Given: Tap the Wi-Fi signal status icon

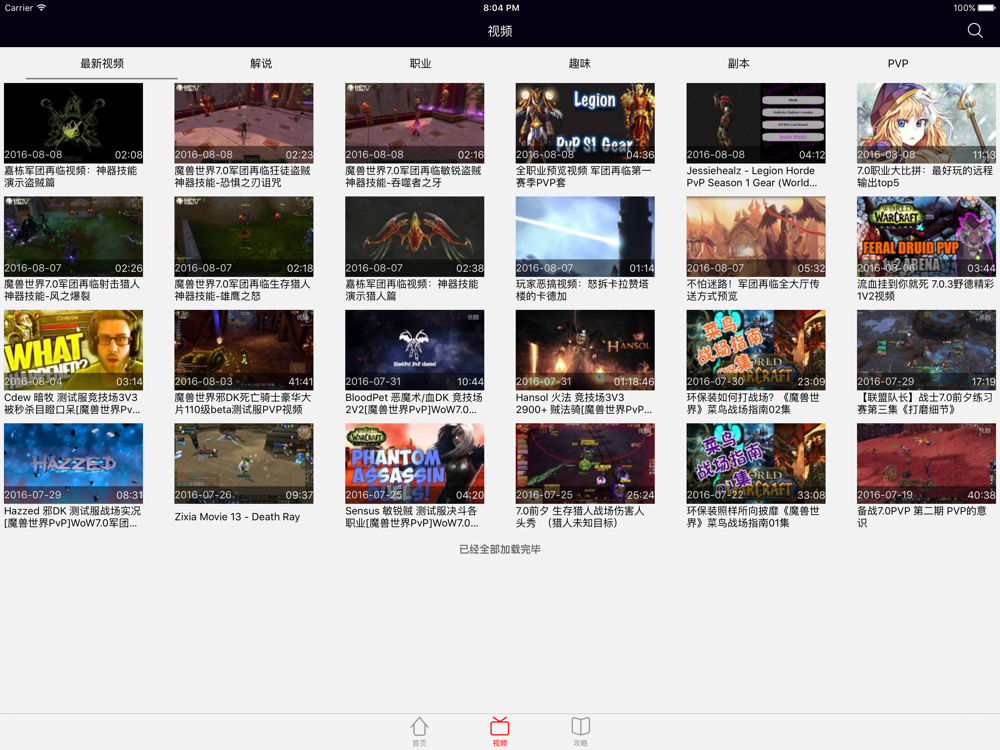Looking at the screenshot, I should pos(41,8).
